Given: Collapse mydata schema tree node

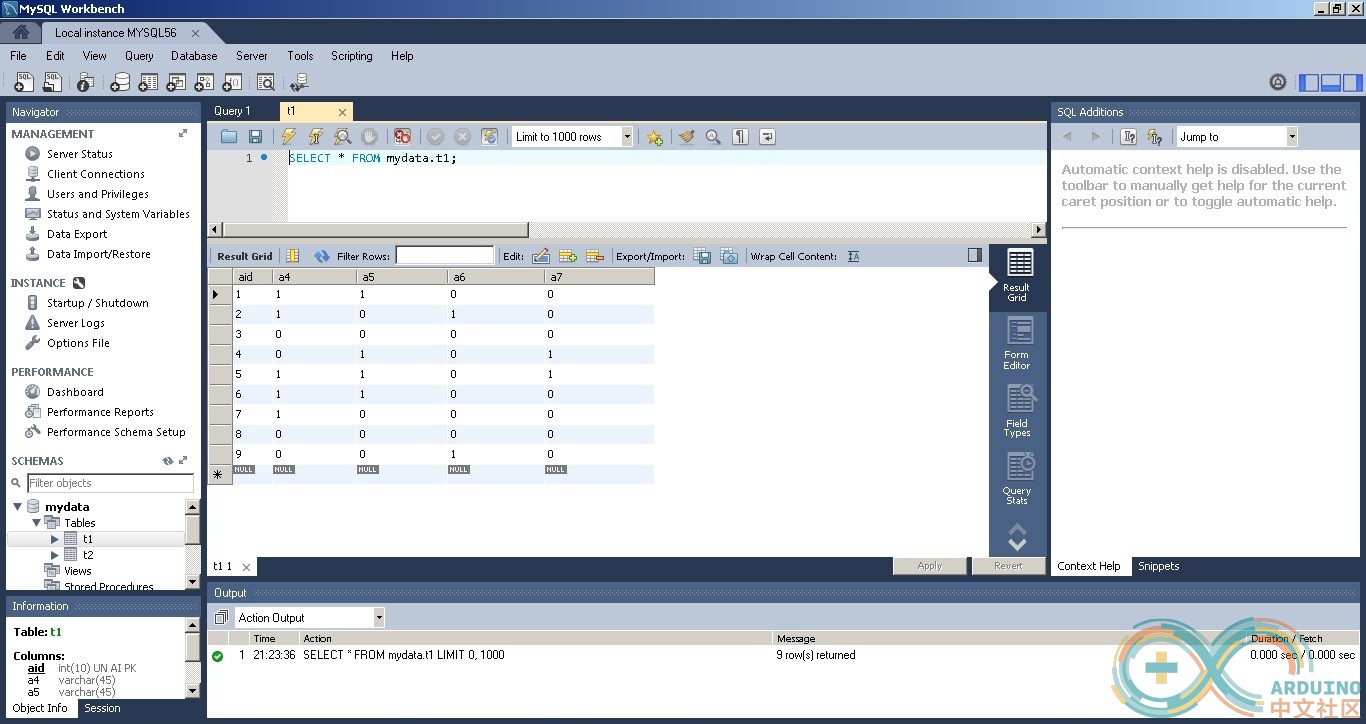Looking at the screenshot, I should click(x=17, y=507).
